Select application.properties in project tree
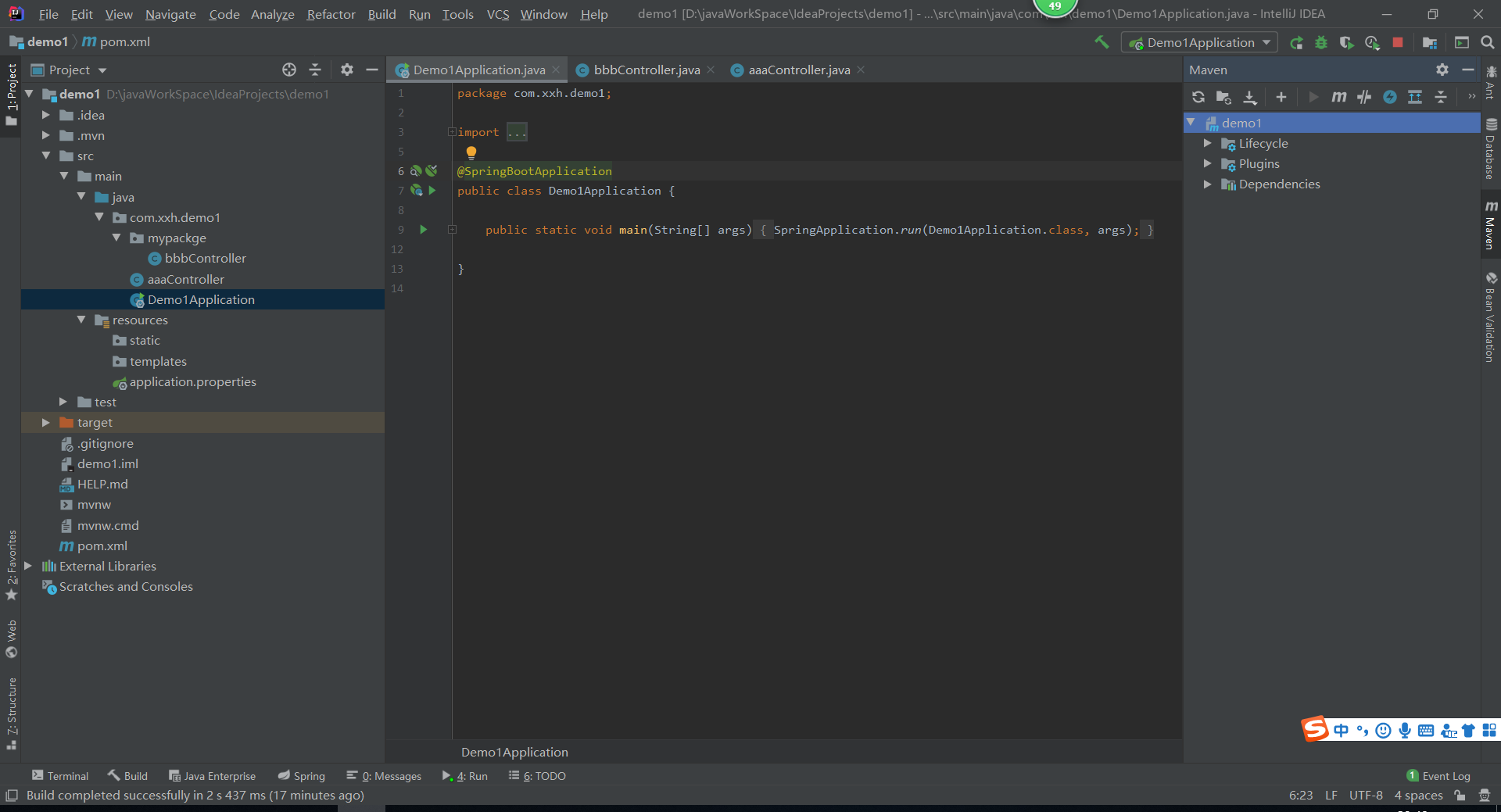1501x812 pixels. pos(192,381)
